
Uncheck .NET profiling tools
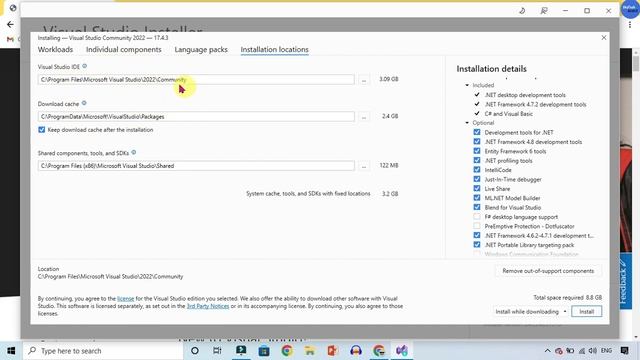click(477, 160)
